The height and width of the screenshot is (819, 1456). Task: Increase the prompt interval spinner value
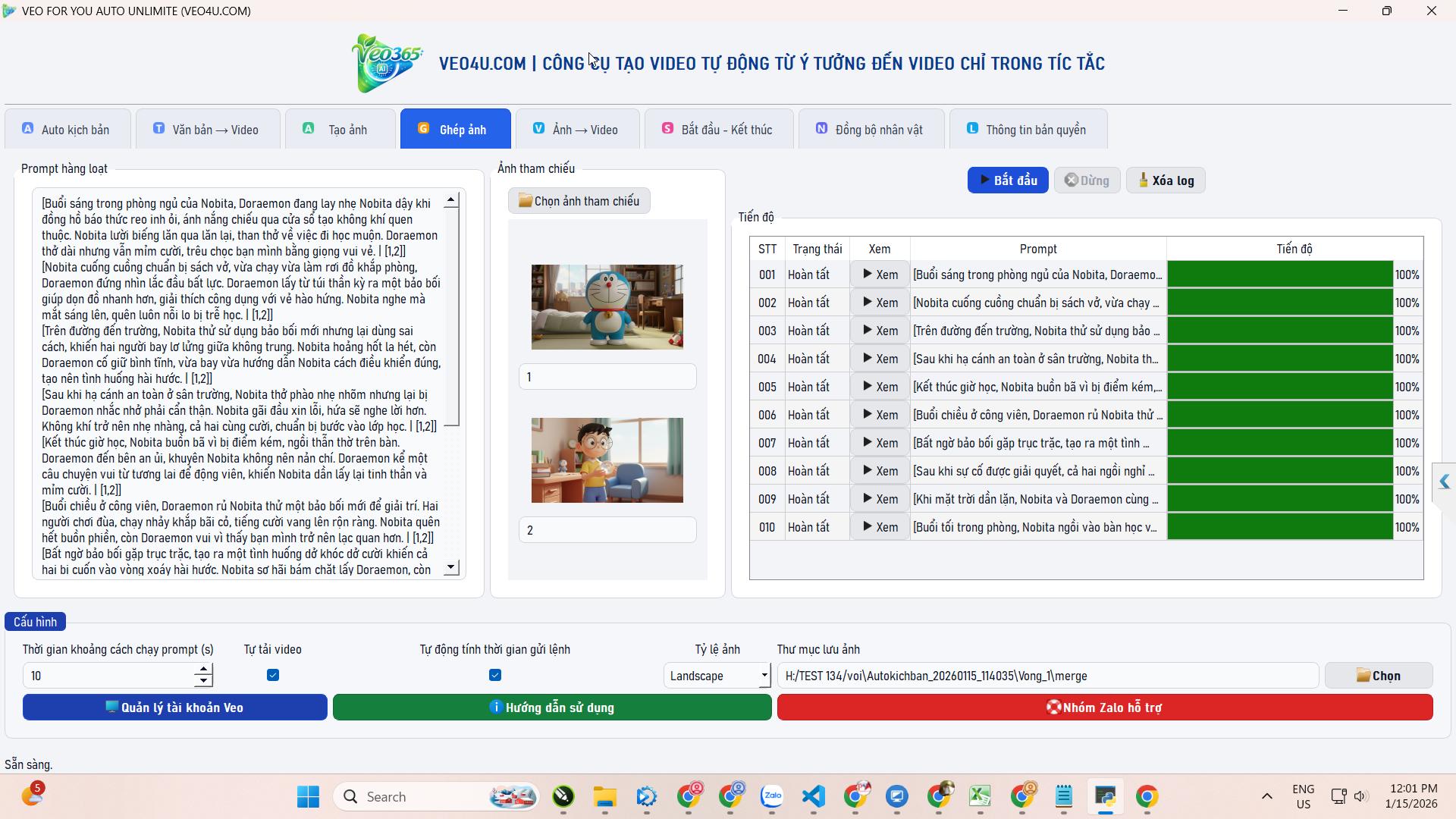(x=203, y=670)
